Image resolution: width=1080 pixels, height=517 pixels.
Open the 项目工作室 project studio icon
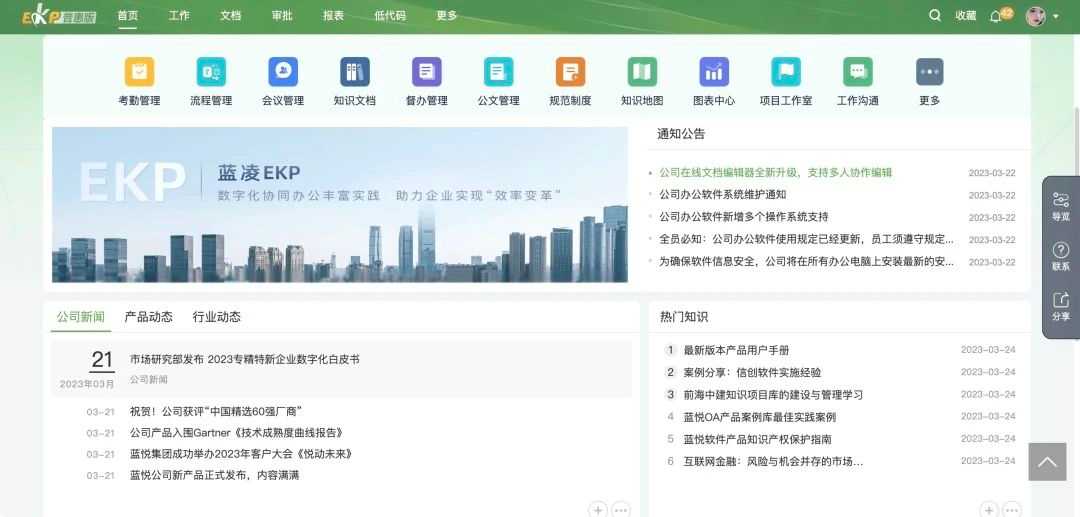786,72
